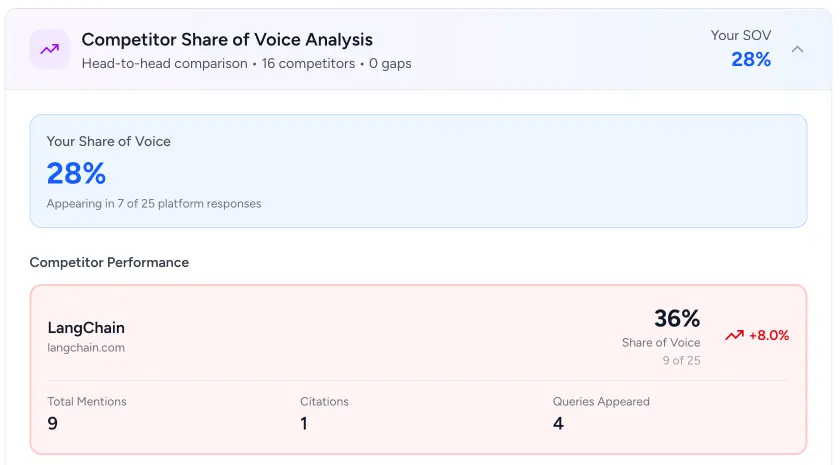Click the Total Mentions value 9
The image size is (840, 465).
(52, 424)
